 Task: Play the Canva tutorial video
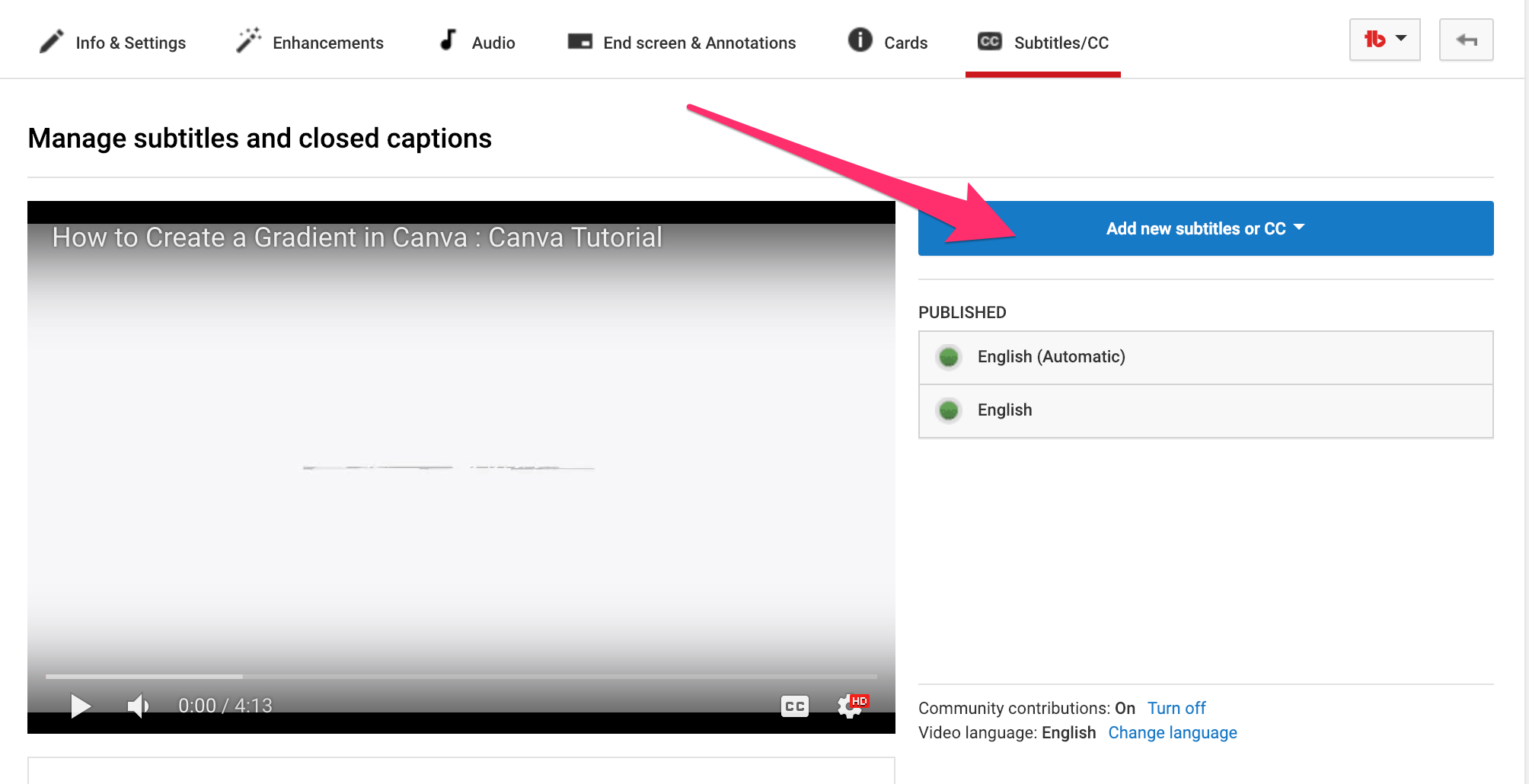point(80,706)
